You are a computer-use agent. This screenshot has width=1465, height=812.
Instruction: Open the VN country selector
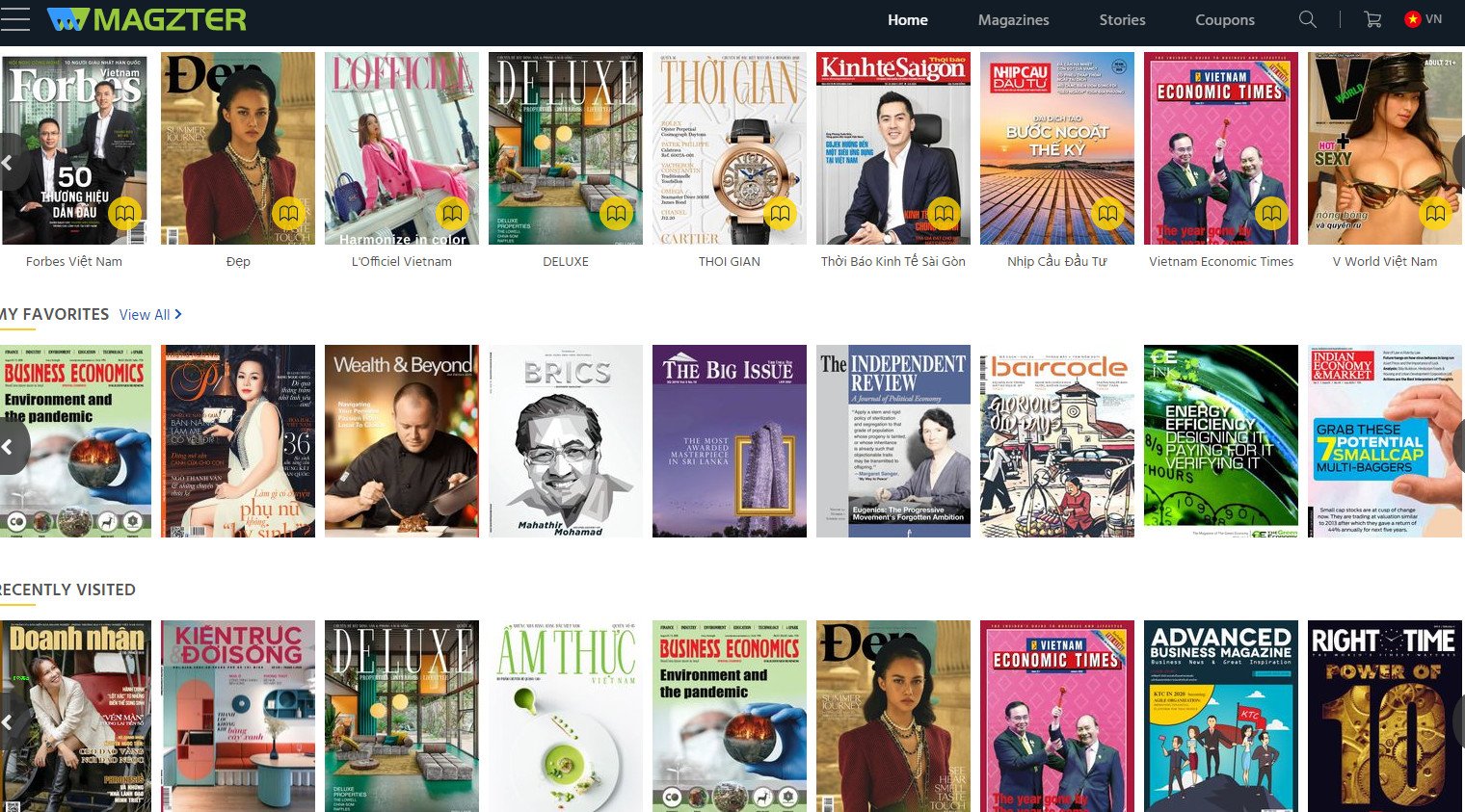pos(1423,19)
